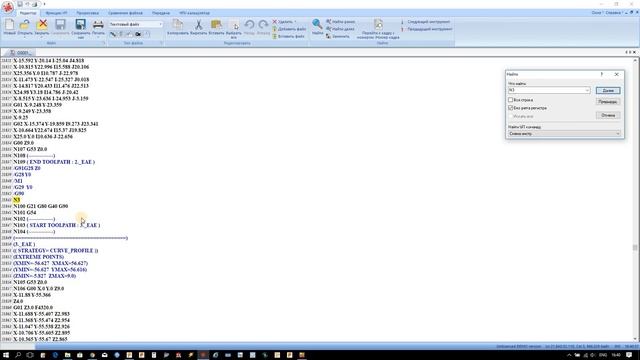
Task: Click the Append file ribbon item
Action: tap(289, 29)
